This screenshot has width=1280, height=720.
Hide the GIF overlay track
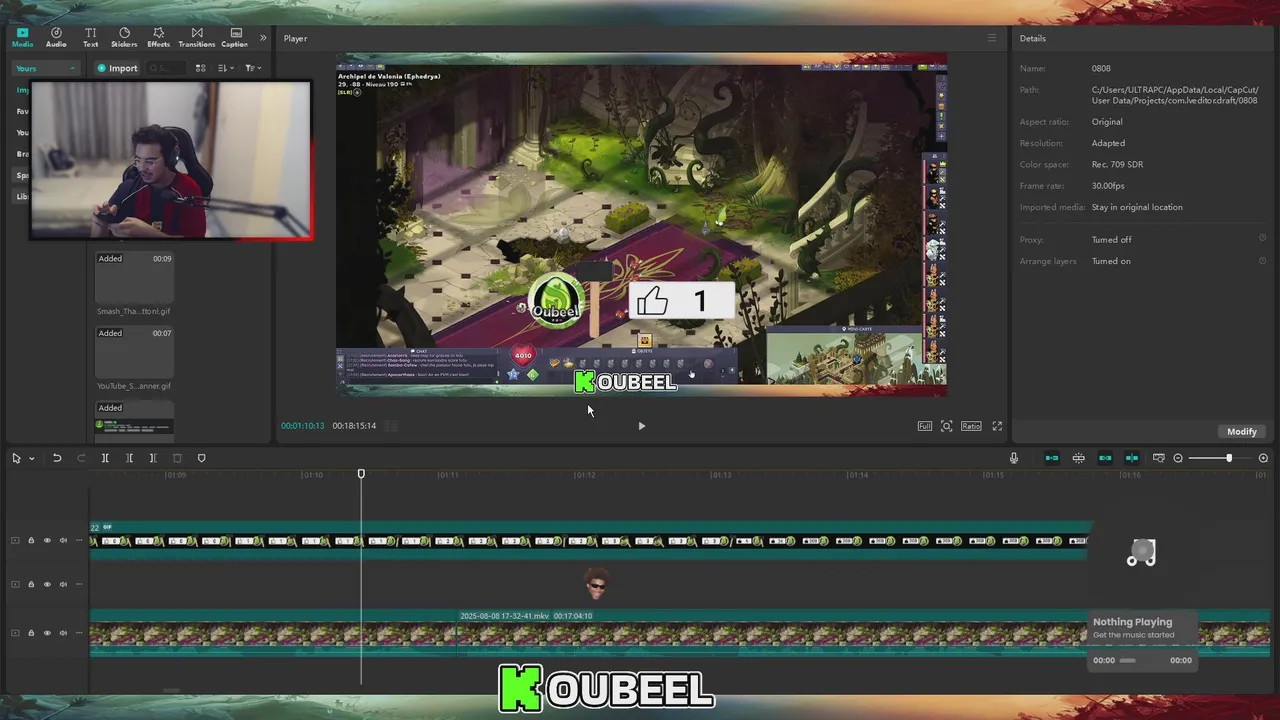tap(47, 541)
